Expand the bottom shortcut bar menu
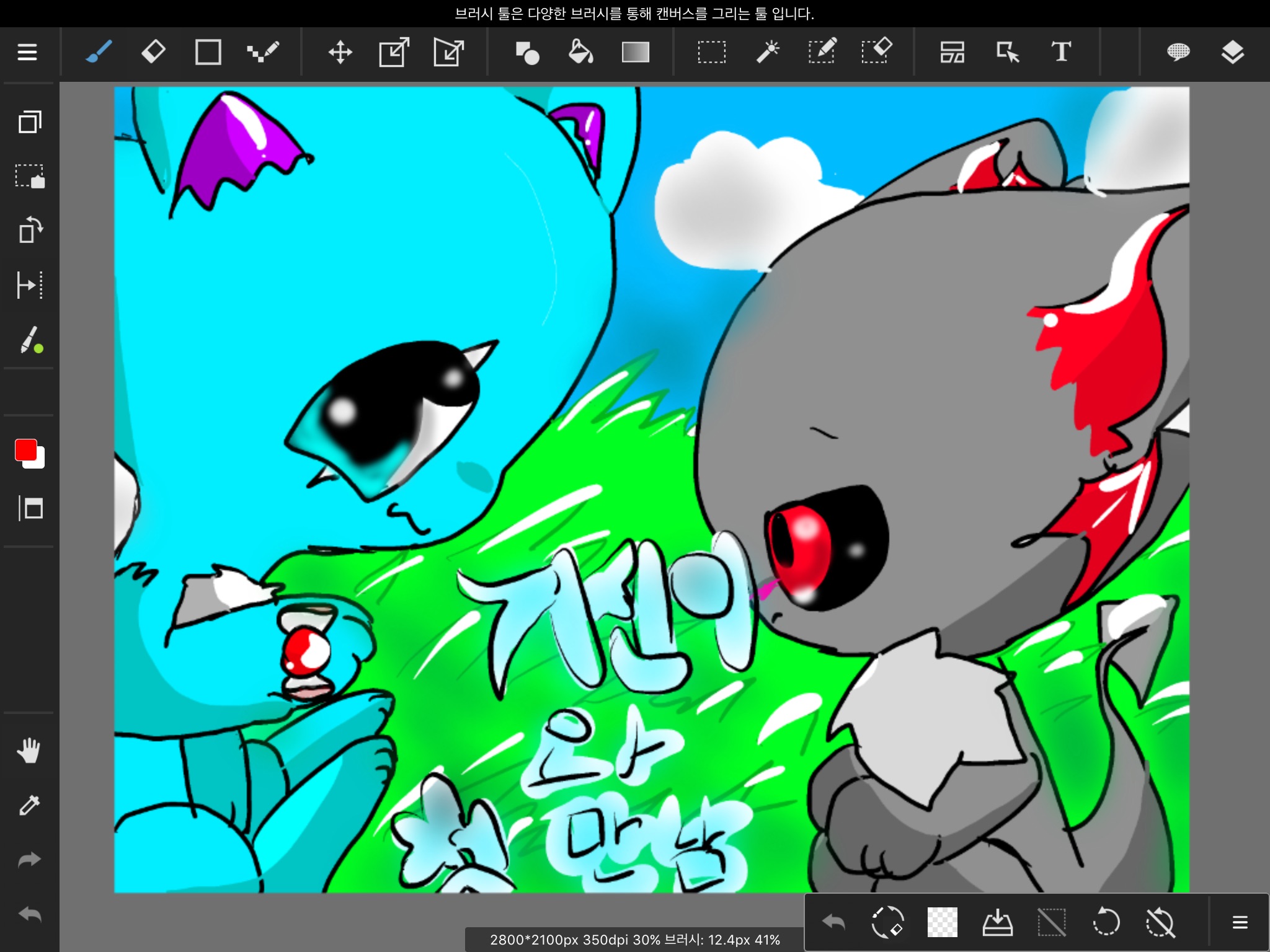Image resolution: width=1270 pixels, height=952 pixels. tap(1240, 922)
